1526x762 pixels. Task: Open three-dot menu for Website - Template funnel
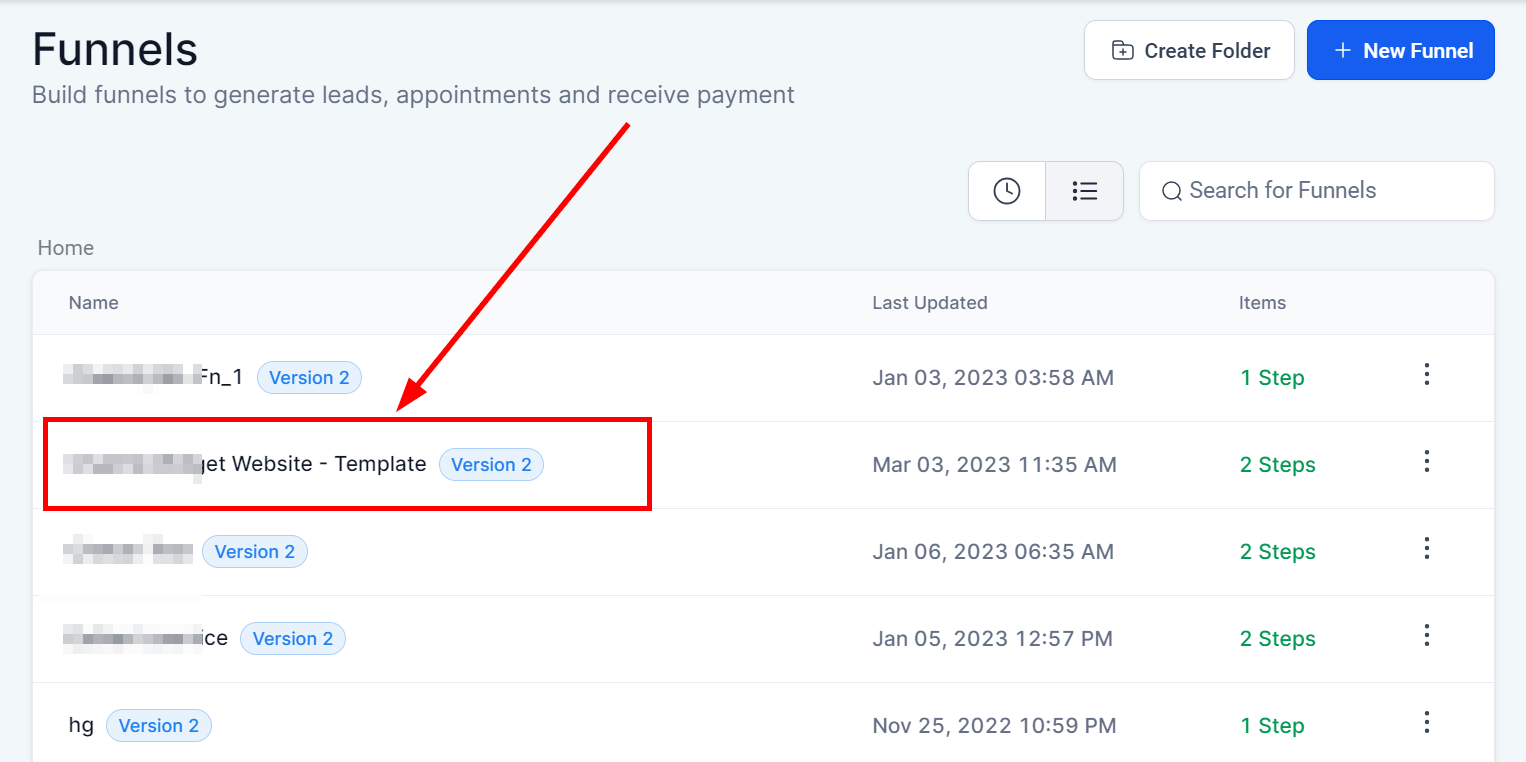(1427, 462)
